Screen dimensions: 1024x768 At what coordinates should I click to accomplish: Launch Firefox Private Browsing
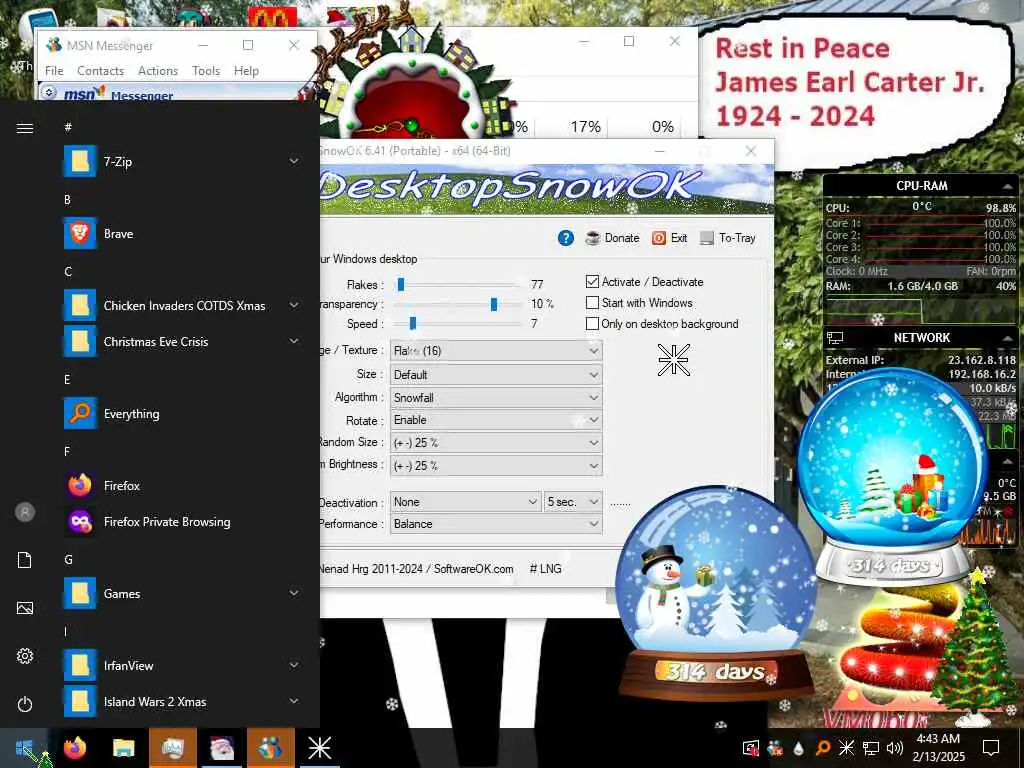point(183,522)
